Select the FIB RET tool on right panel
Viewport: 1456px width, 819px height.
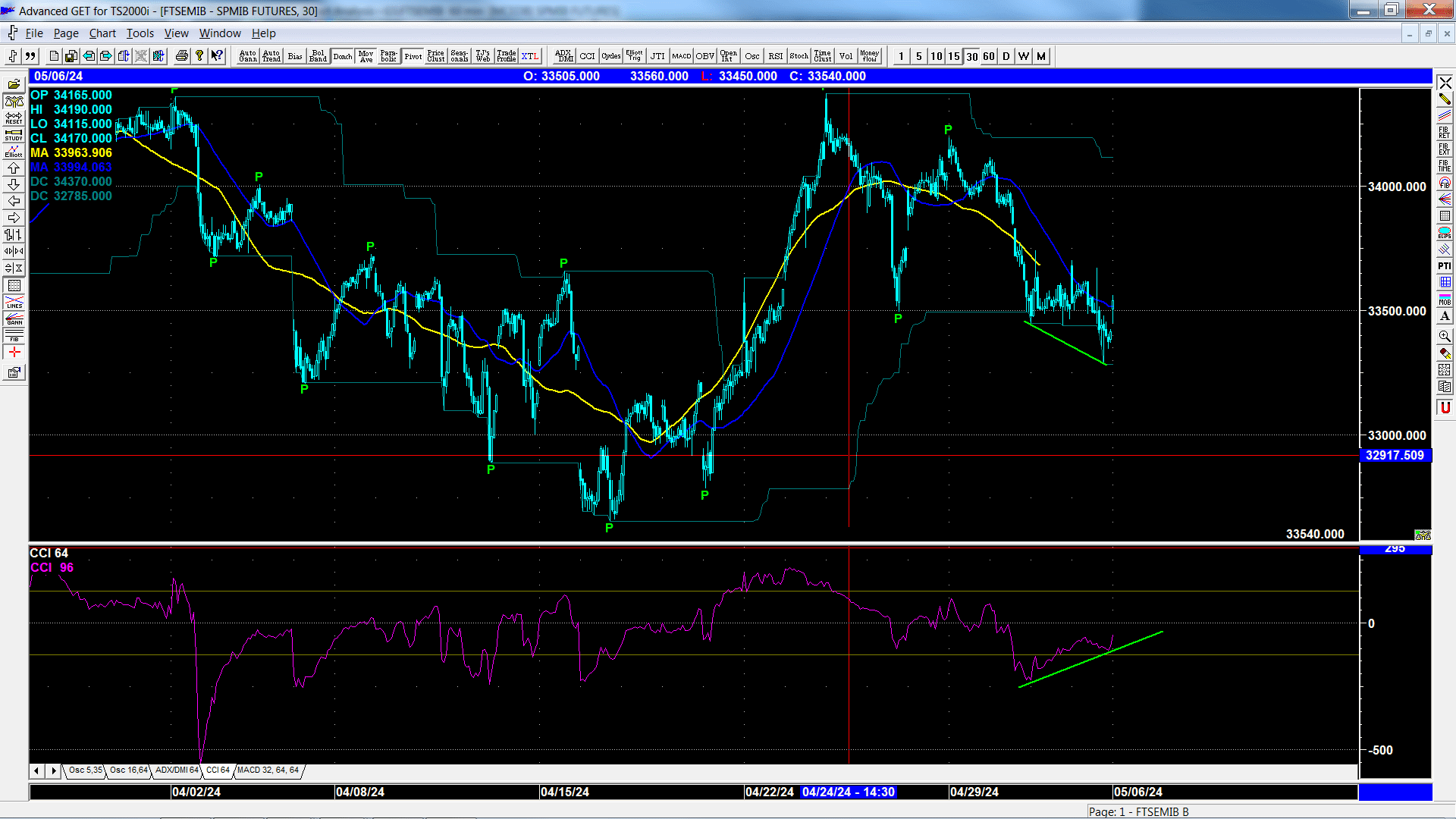[1445, 132]
